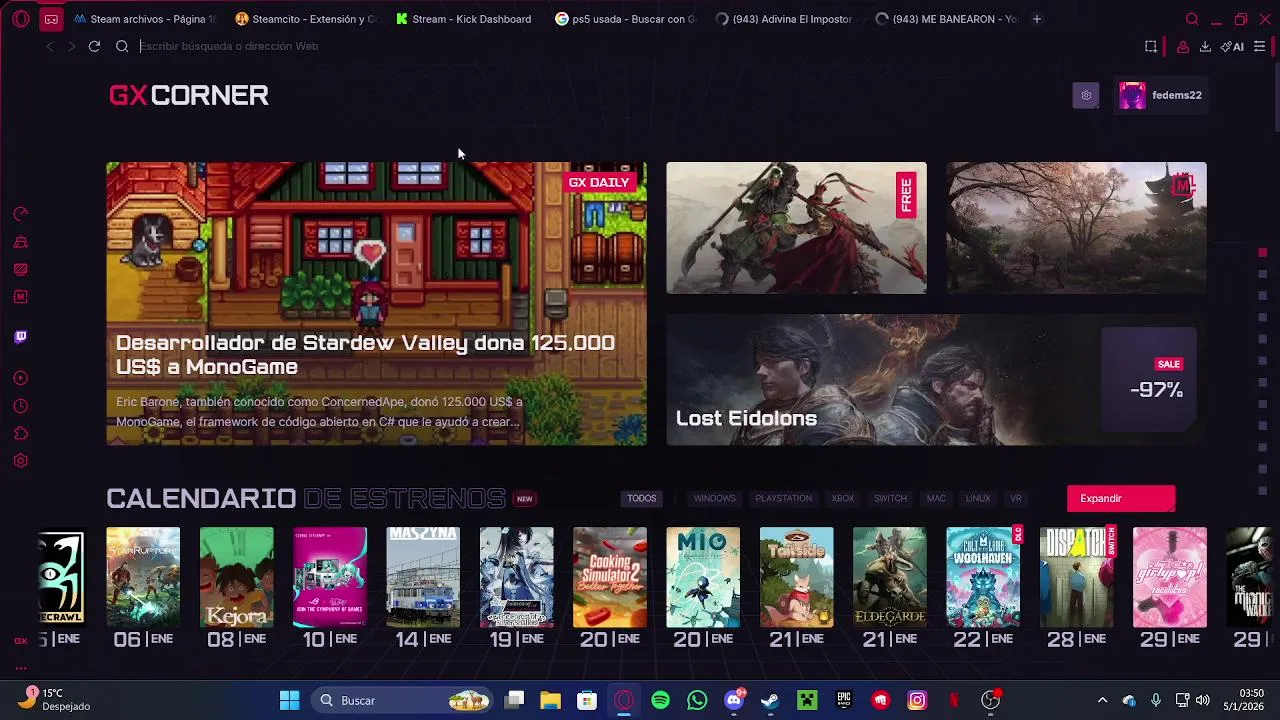Go forward with the forward arrow

(71, 46)
